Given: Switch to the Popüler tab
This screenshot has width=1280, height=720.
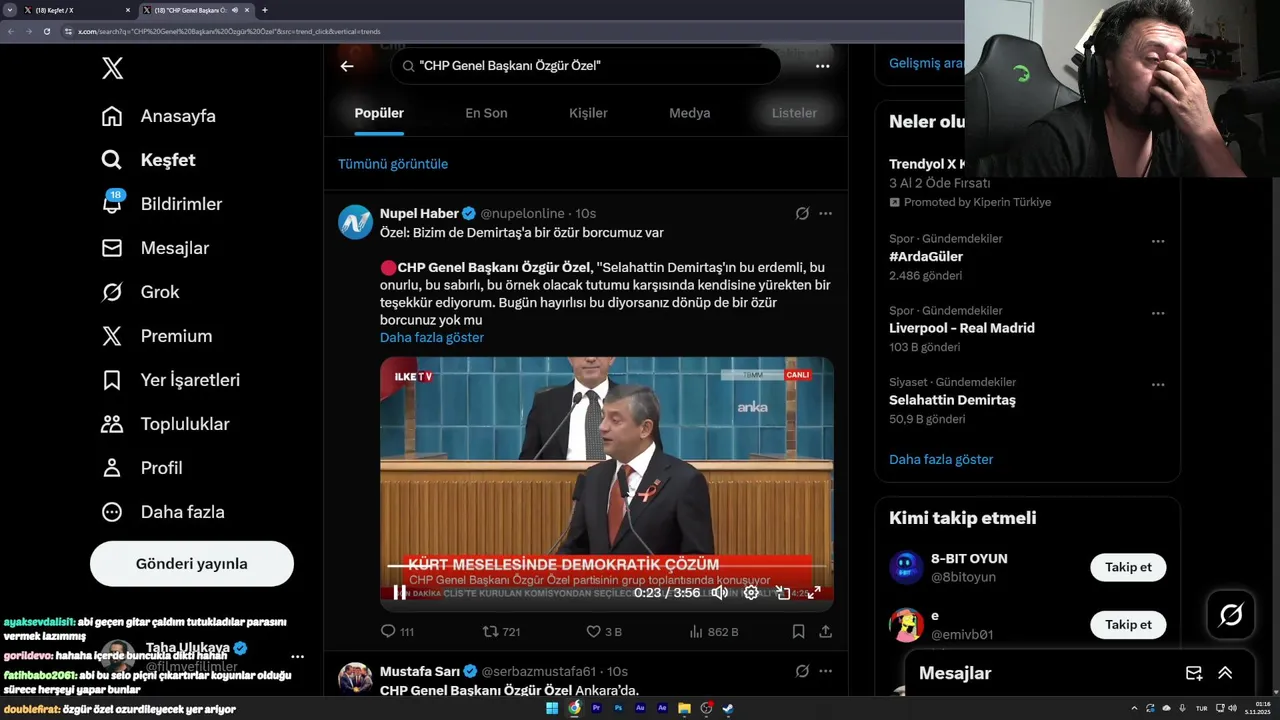Looking at the screenshot, I should click(379, 113).
